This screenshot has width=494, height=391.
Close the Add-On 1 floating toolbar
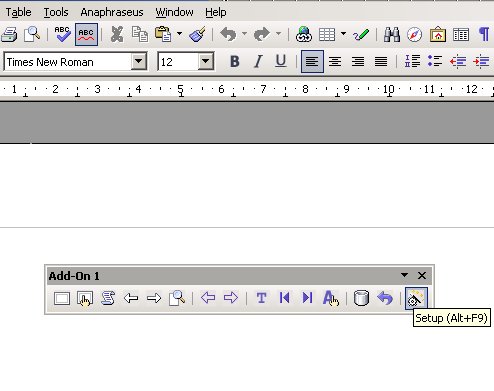pyautogui.click(x=422, y=275)
